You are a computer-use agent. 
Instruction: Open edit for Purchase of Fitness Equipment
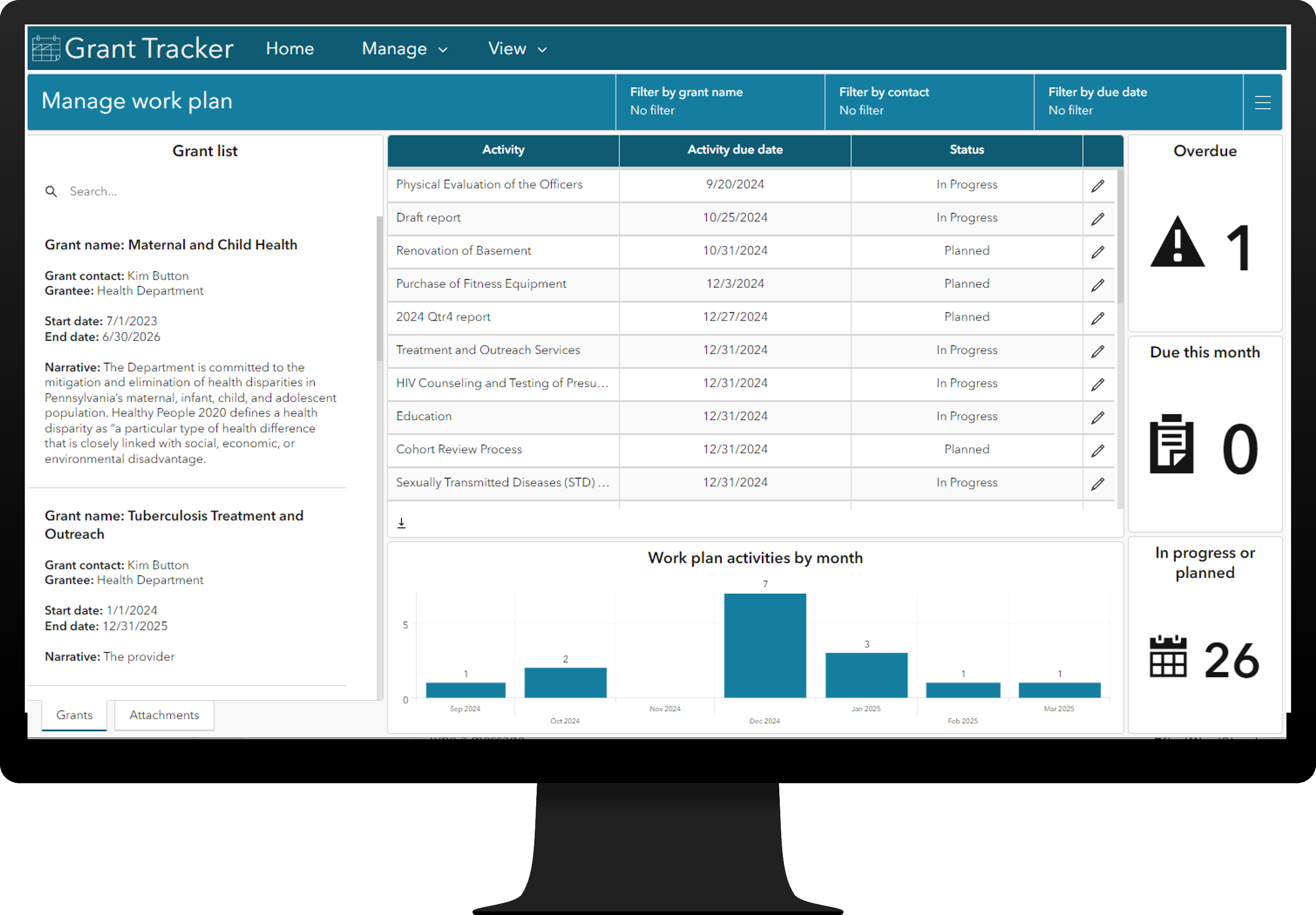point(1097,285)
